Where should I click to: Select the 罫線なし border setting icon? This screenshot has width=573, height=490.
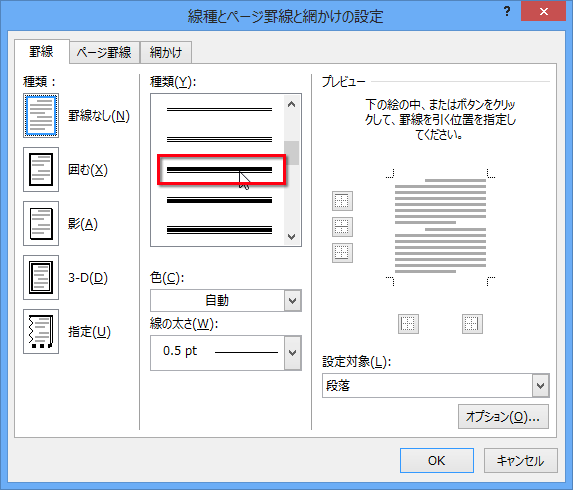pos(41,115)
